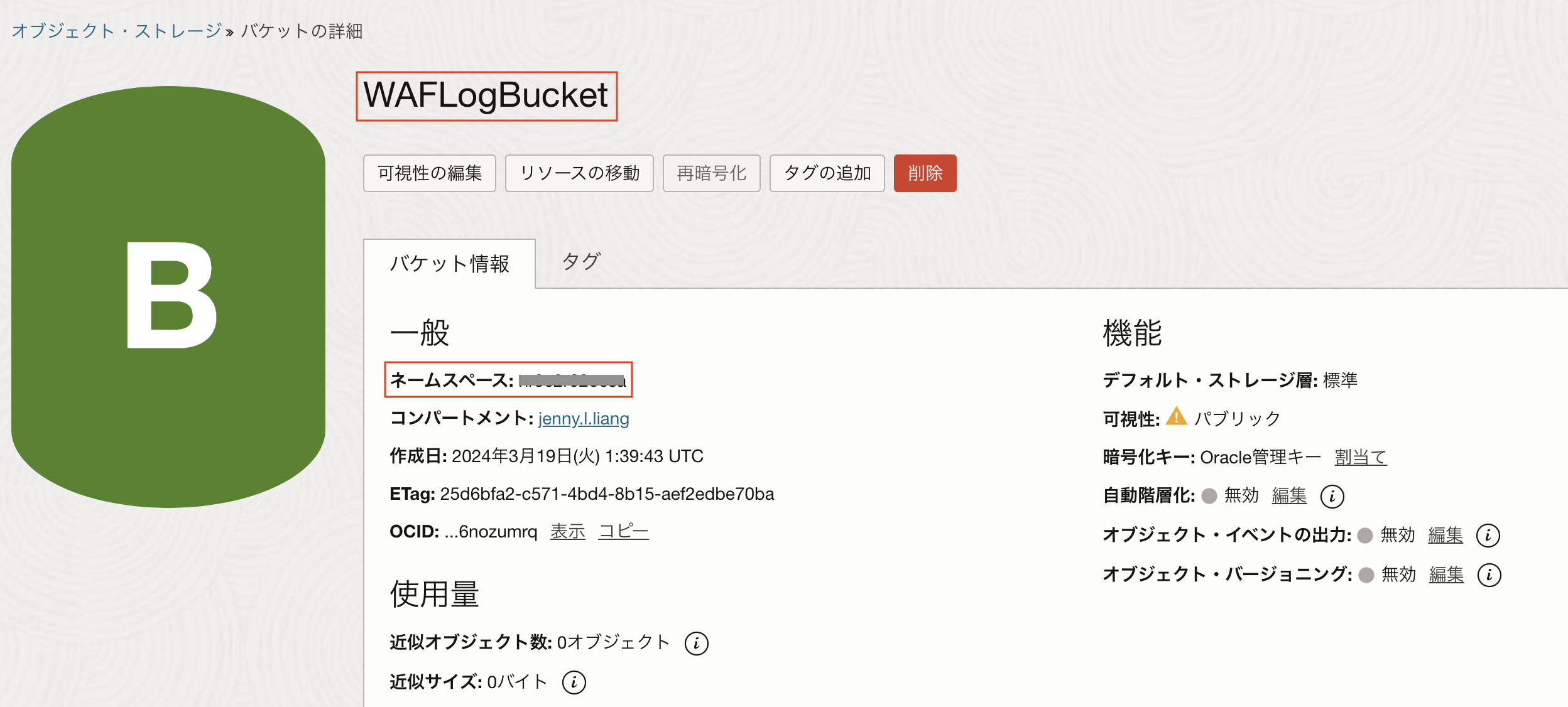
Task: Go to オブジェクト・ストレージ breadcrumb link
Action: (x=117, y=31)
